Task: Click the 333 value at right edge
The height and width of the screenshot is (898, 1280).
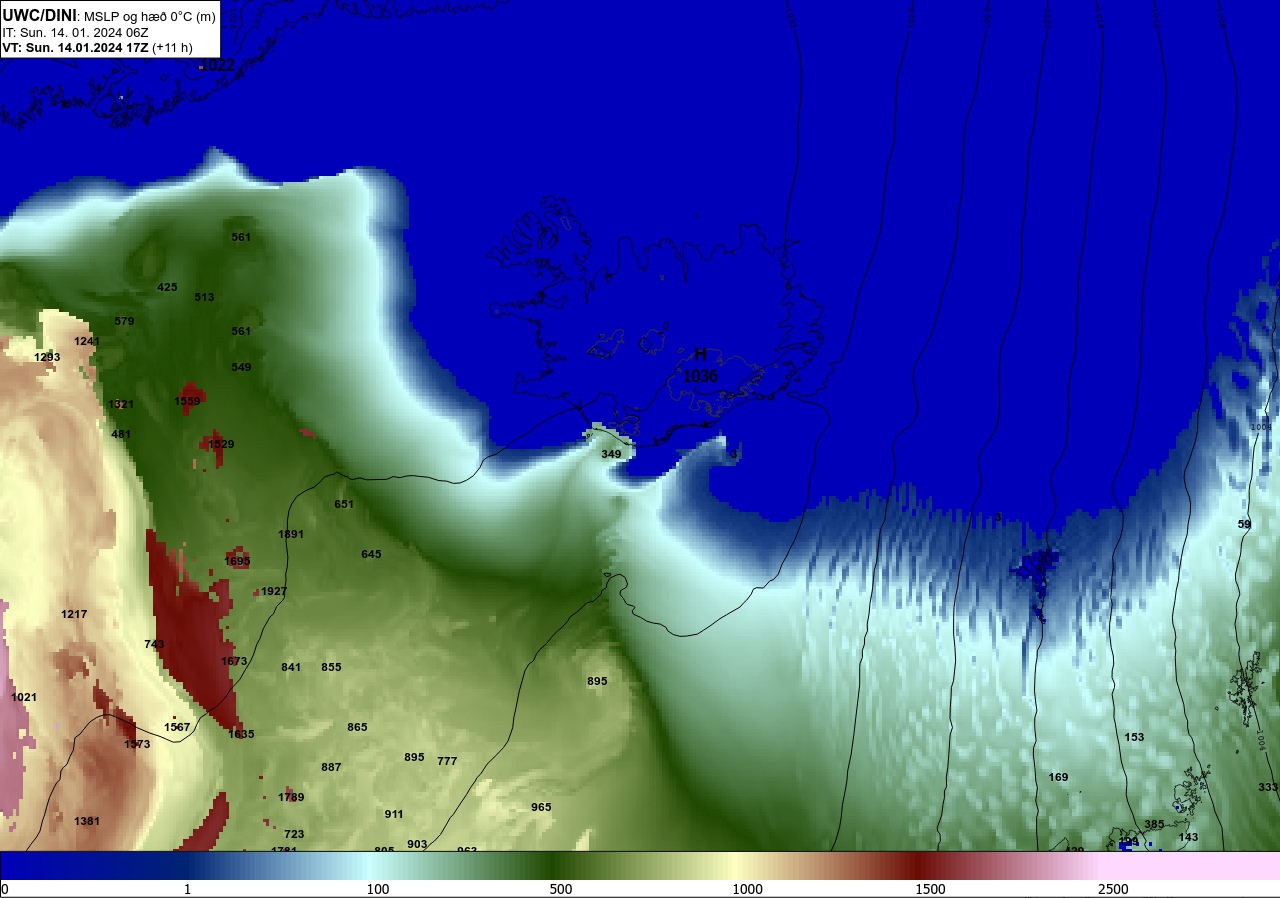Action: coord(1268,787)
